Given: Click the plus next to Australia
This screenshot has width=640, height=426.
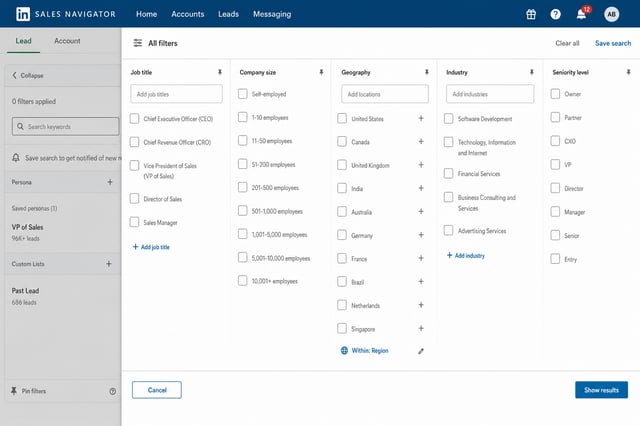Looking at the screenshot, I should pyautogui.click(x=421, y=211).
